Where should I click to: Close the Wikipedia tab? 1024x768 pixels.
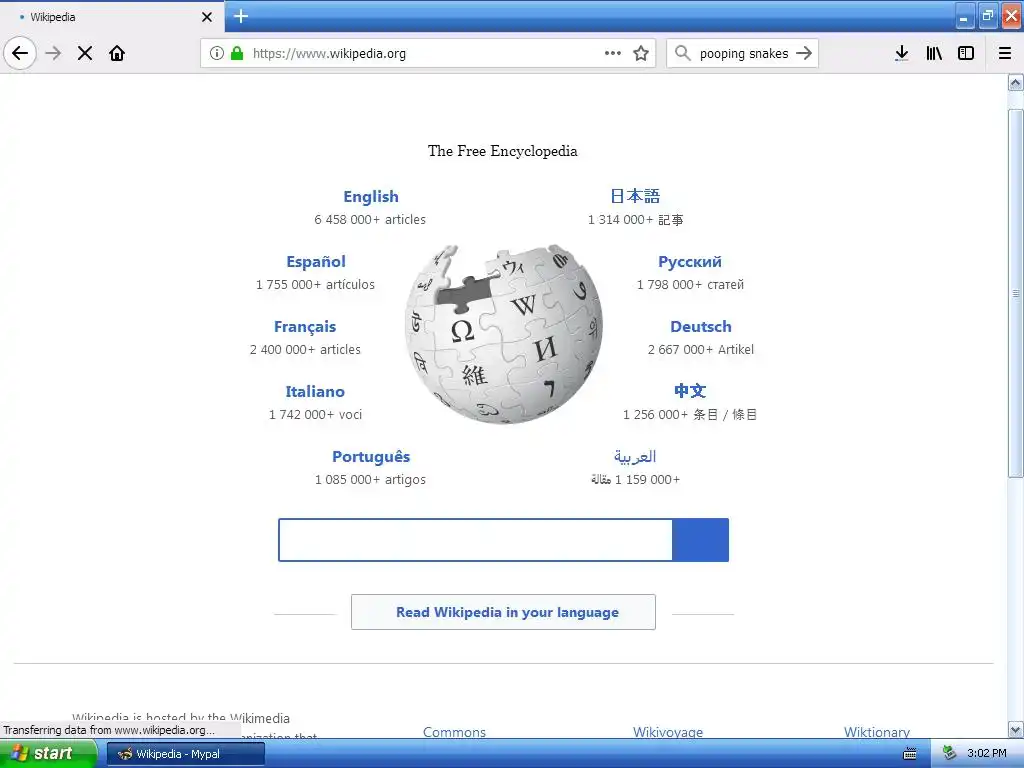[207, 17]
